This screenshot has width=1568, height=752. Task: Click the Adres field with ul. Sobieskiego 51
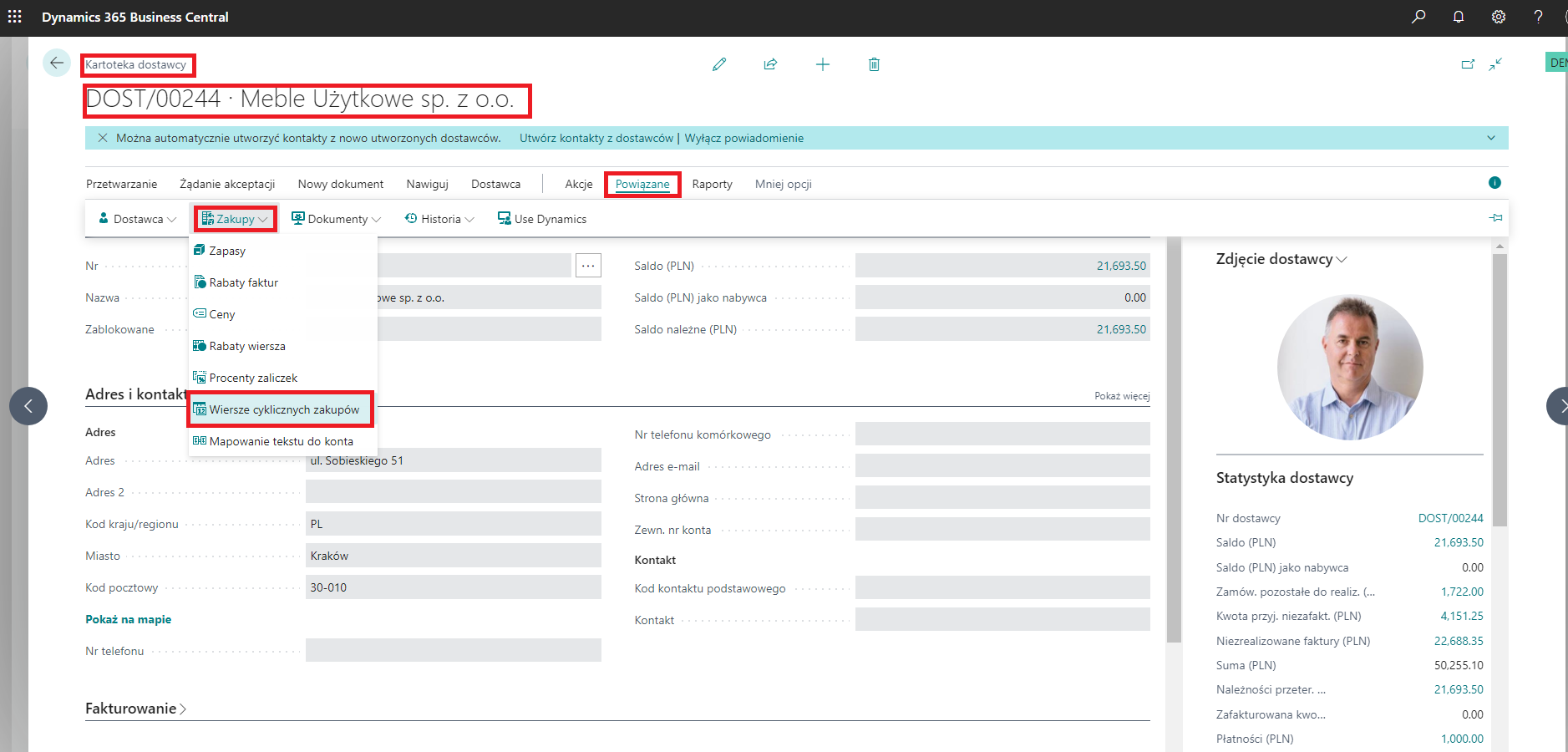click(454, 460)
